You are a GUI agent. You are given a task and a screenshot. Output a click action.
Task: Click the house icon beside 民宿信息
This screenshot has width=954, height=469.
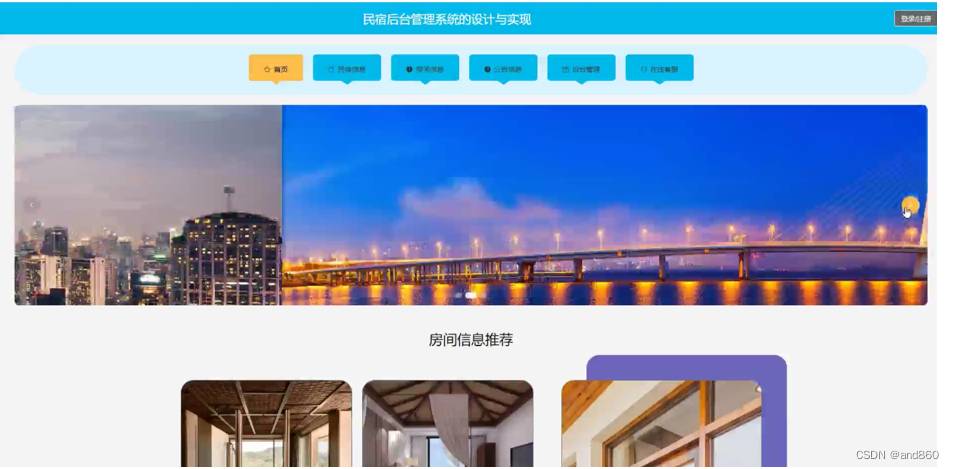tap(331, 69)
